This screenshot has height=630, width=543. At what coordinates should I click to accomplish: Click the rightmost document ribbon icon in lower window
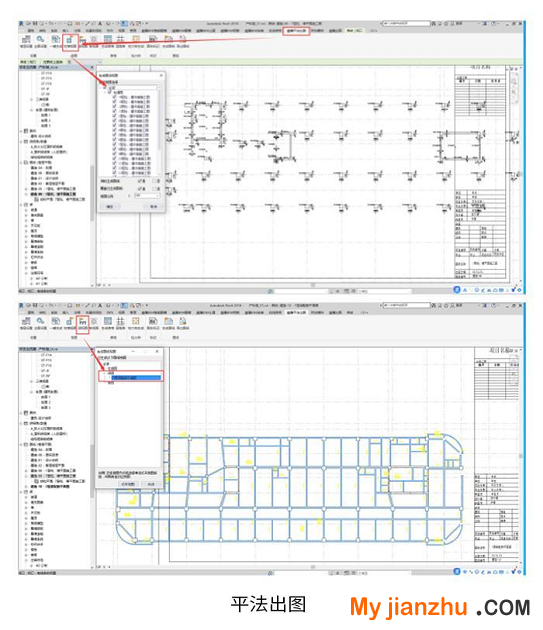click(182, 321)
